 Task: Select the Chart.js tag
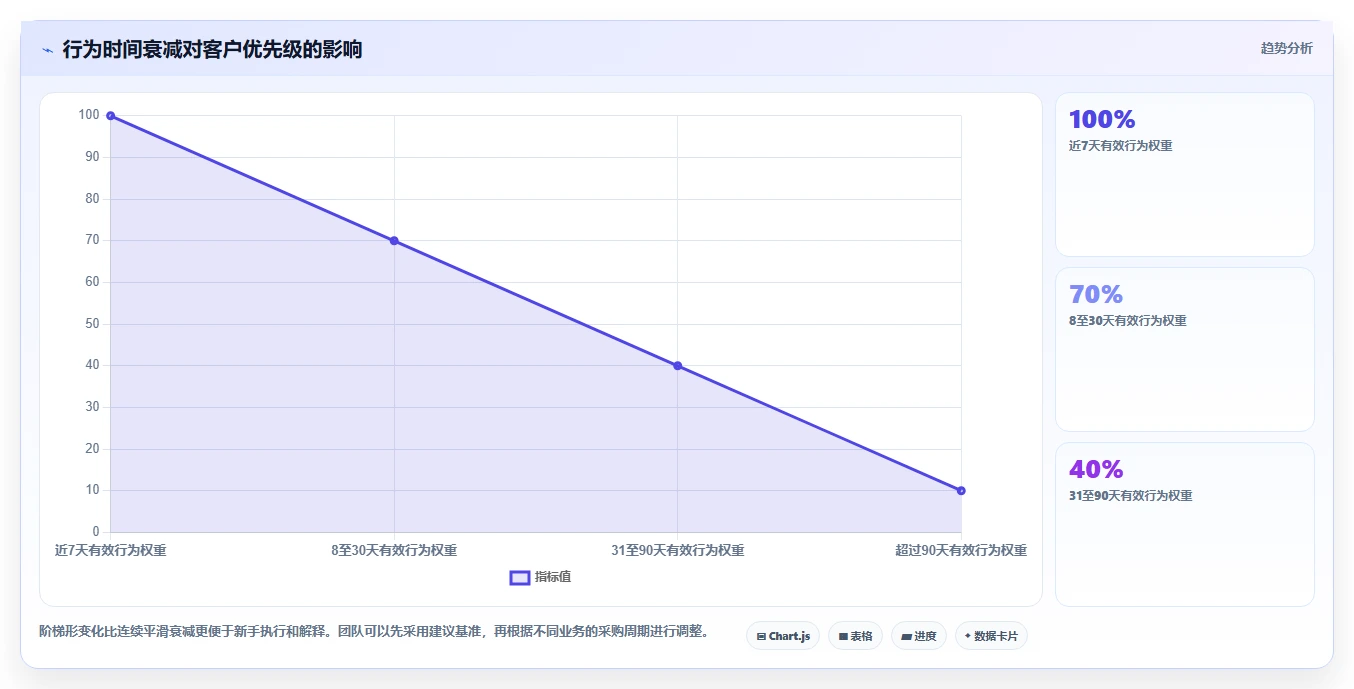[x=783, y=636]
